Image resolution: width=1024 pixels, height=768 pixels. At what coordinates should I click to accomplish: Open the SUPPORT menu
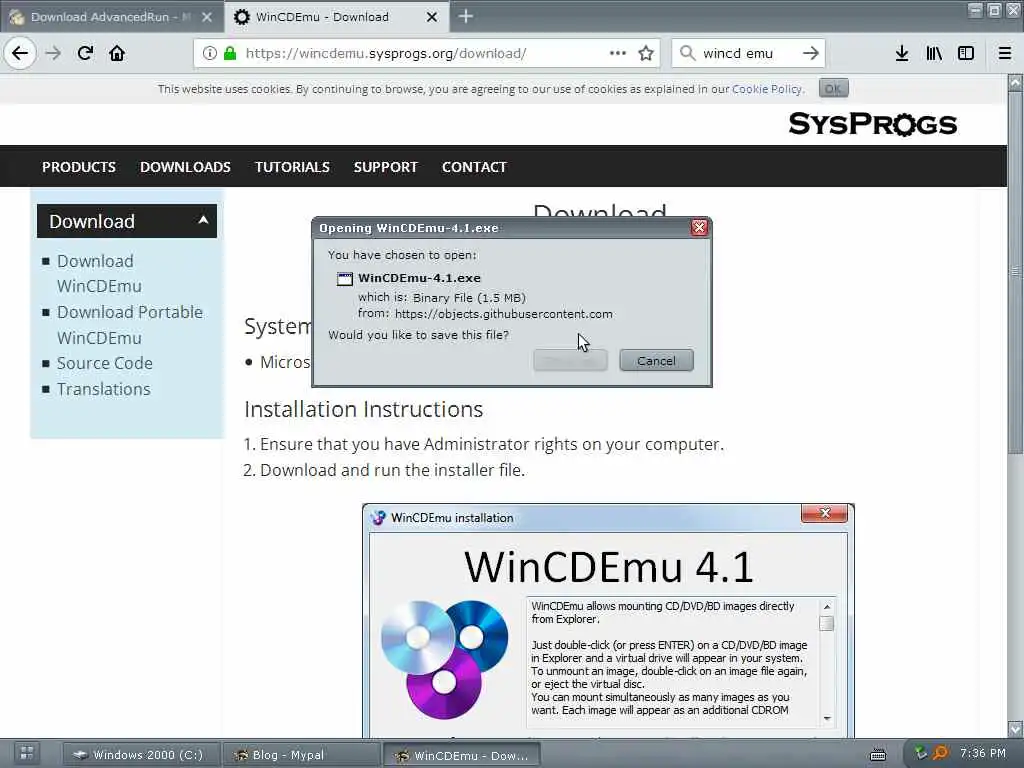(x=385, y=167)
